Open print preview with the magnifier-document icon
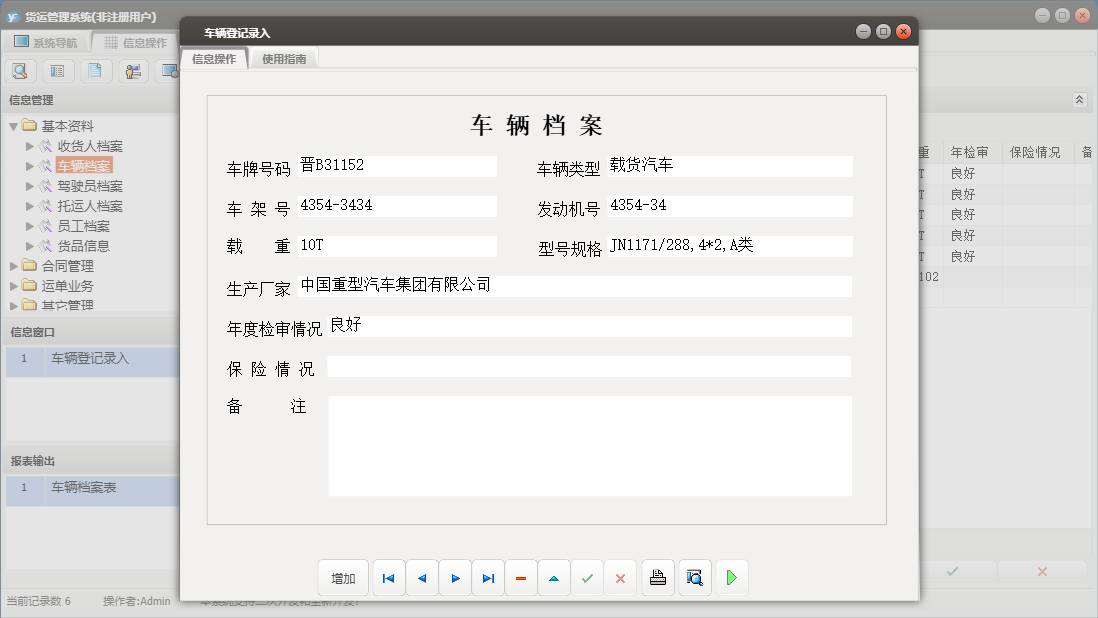The width and height of the screenshot is (1098, 618). (694, 577)
